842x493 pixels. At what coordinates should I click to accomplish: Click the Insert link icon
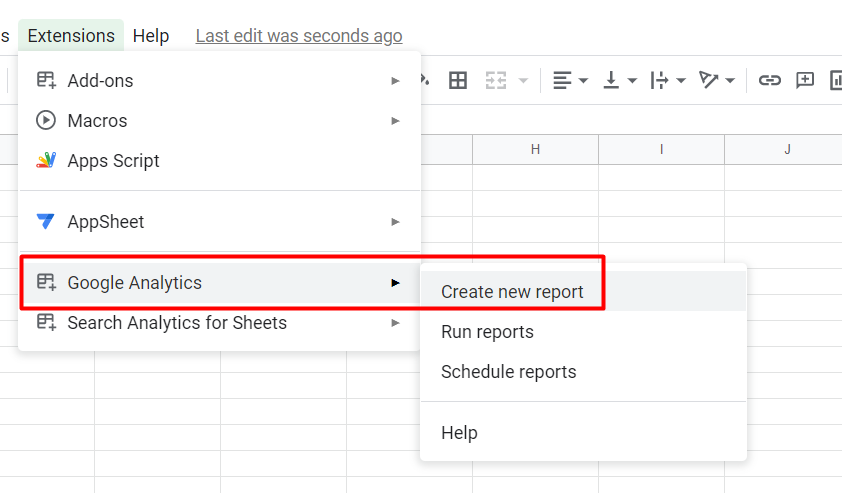pos(770,81)
